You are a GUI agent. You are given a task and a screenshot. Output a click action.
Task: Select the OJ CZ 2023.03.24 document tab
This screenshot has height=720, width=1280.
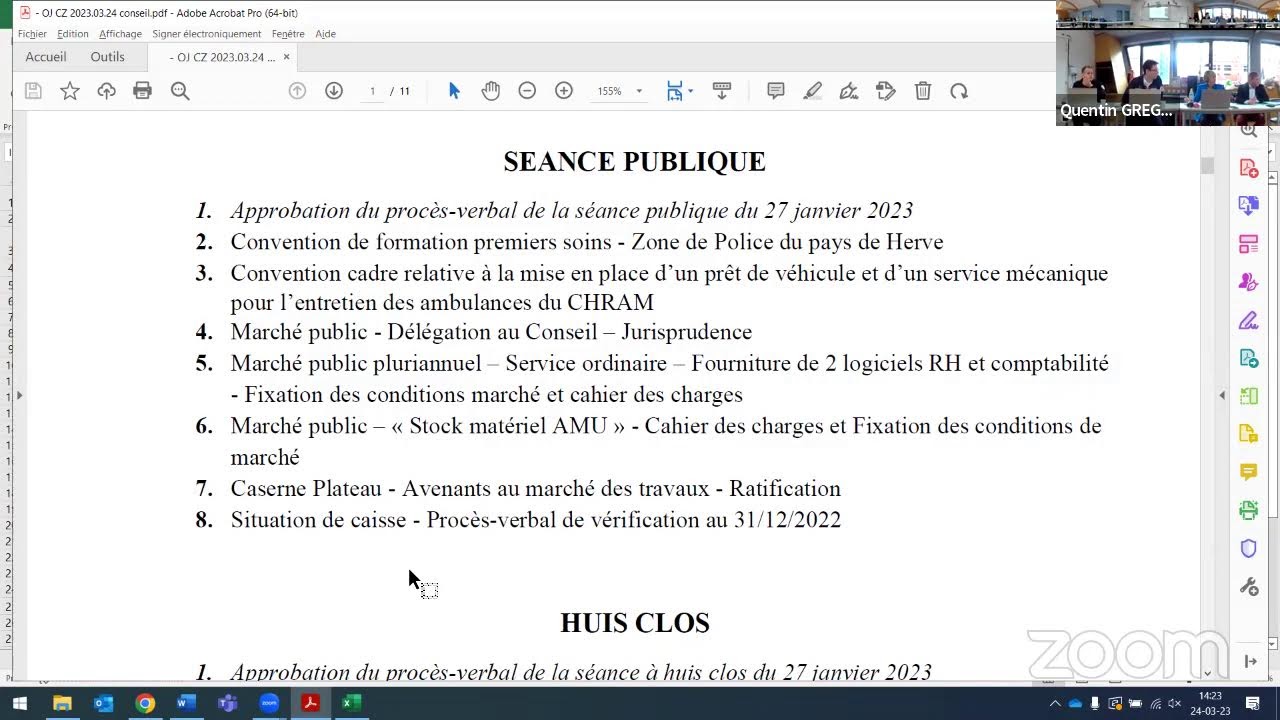222,57
